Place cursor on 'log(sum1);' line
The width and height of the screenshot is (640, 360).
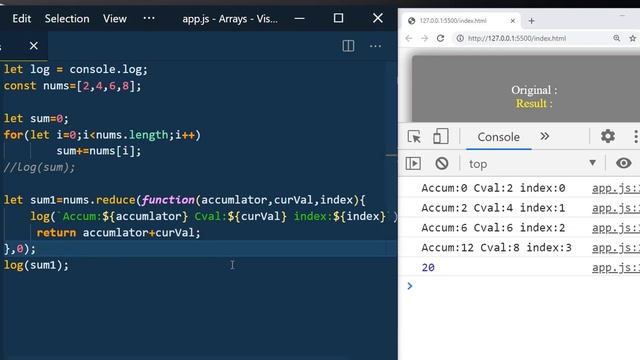(36, 265)
